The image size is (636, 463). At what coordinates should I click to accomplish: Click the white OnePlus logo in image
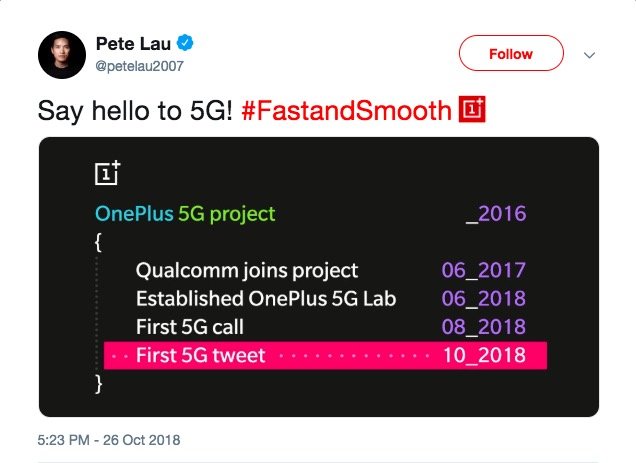107,173
